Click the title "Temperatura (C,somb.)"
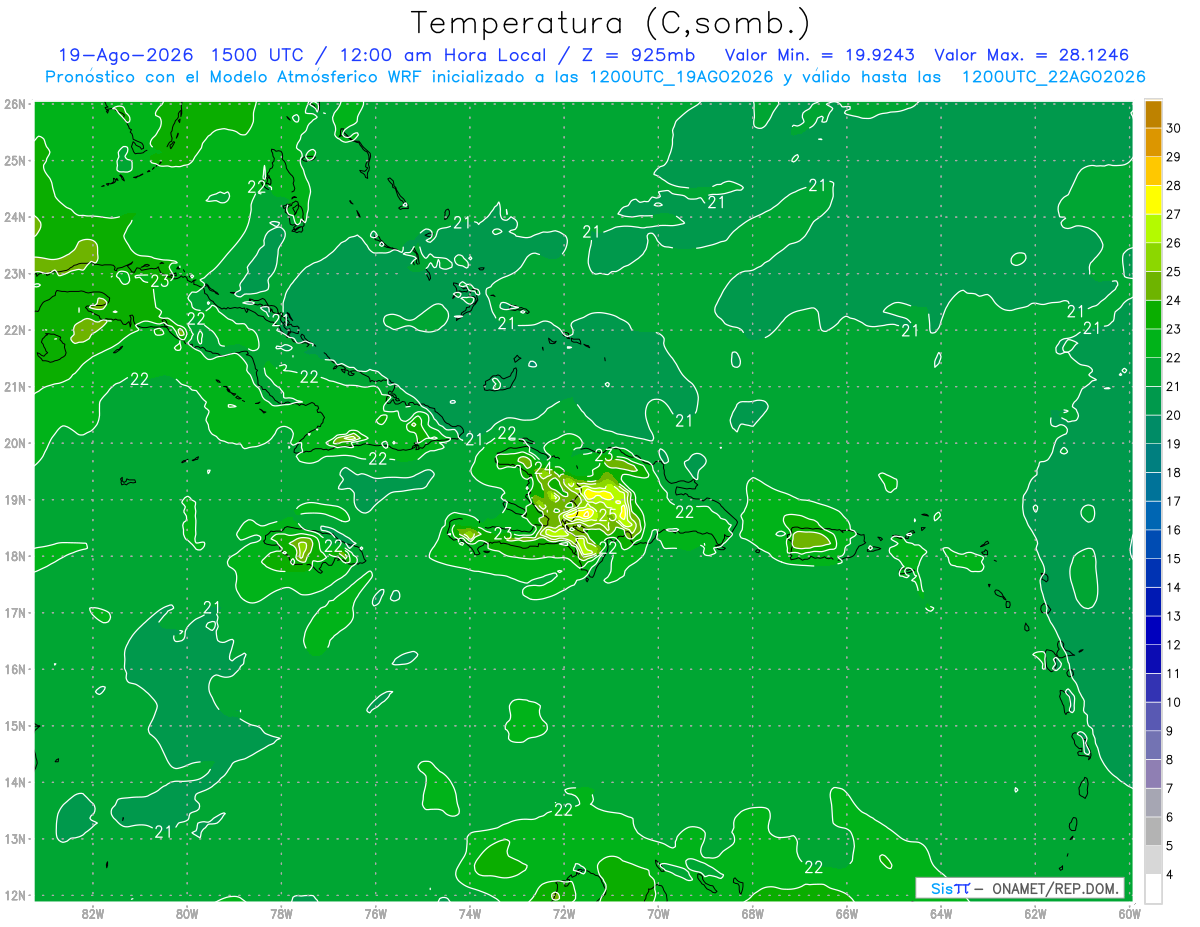Image resolution: width=1200 pixels, height=927 pixels. [x=611, y=24]
